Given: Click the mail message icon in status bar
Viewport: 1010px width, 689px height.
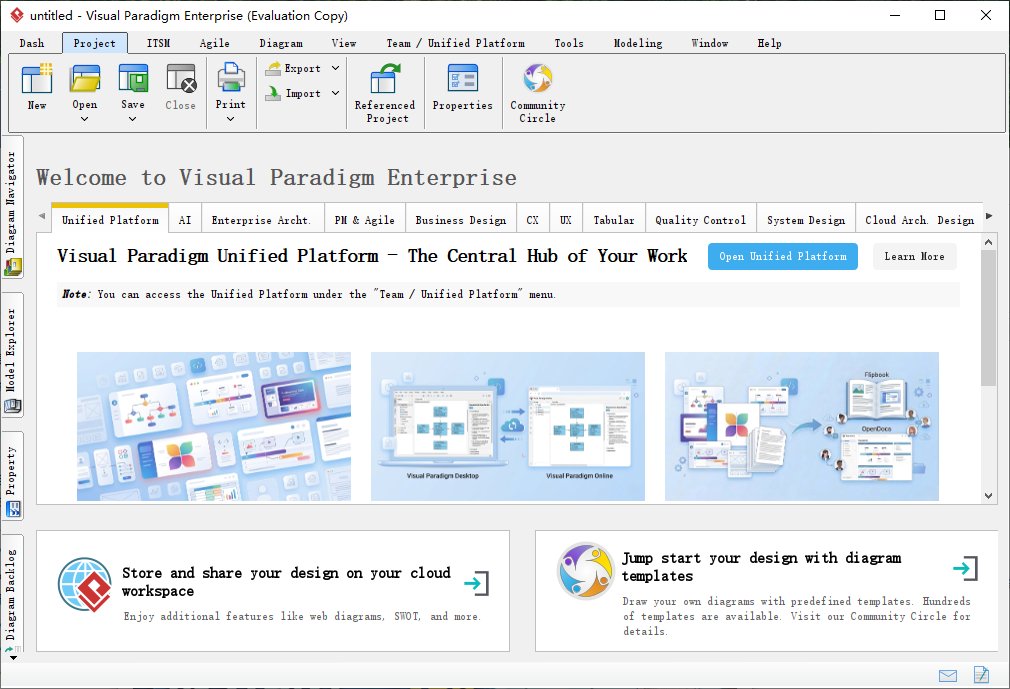Looking at the screenshot, I should pyautogui.click(x=948, y=675).
